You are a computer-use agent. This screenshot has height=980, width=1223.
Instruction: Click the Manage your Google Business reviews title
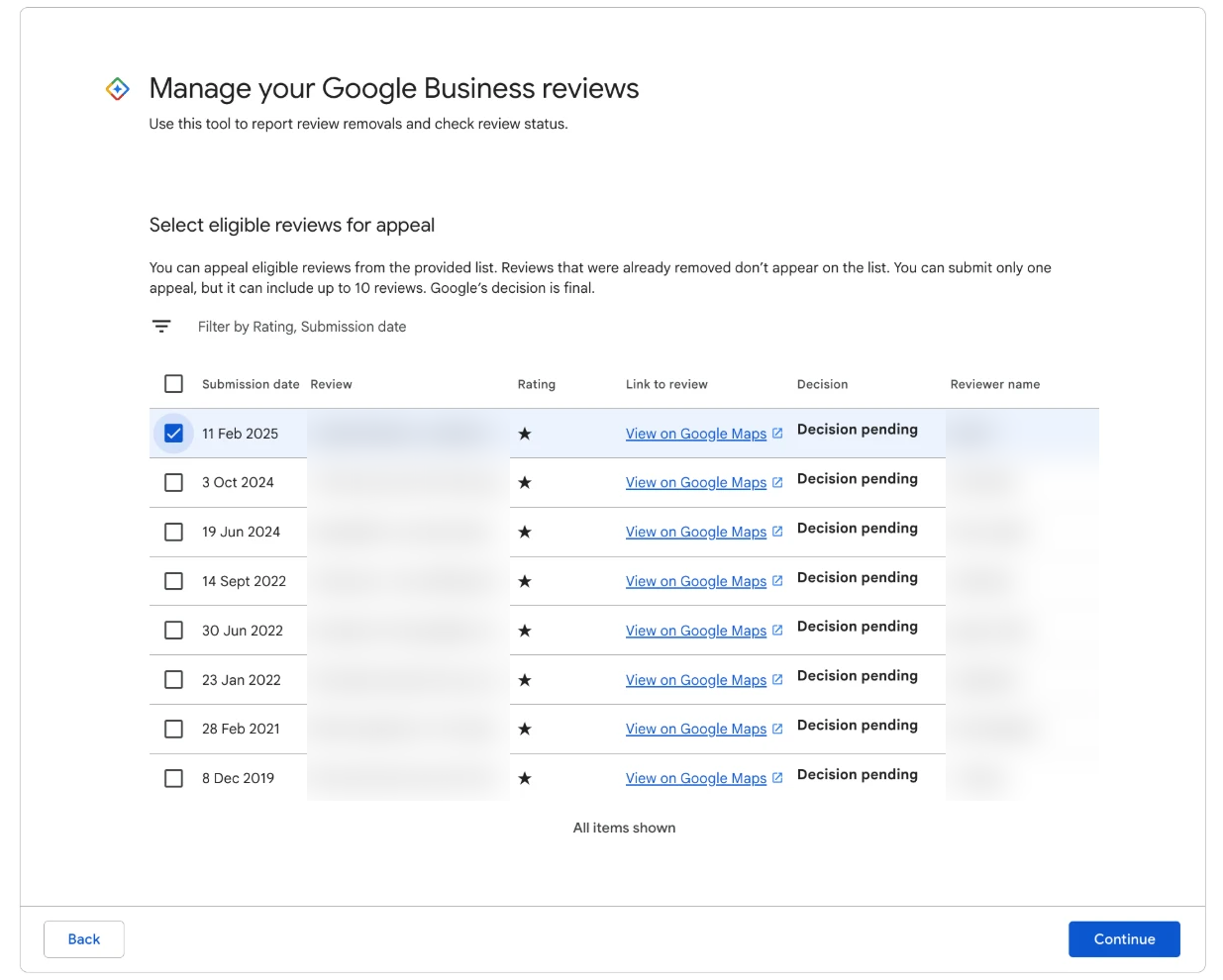(394, 89)
